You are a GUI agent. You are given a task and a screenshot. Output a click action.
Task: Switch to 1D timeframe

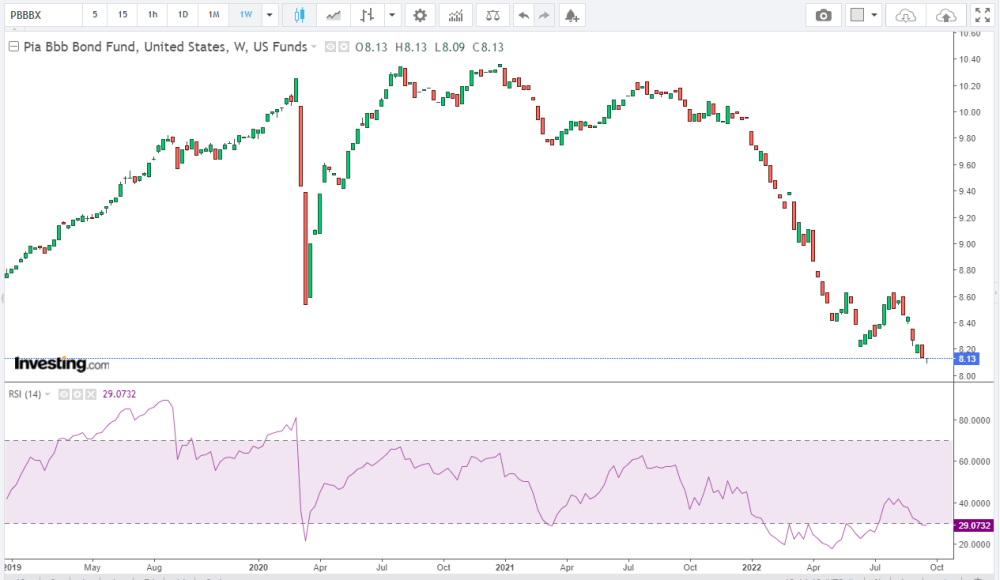tap(183, 15)
